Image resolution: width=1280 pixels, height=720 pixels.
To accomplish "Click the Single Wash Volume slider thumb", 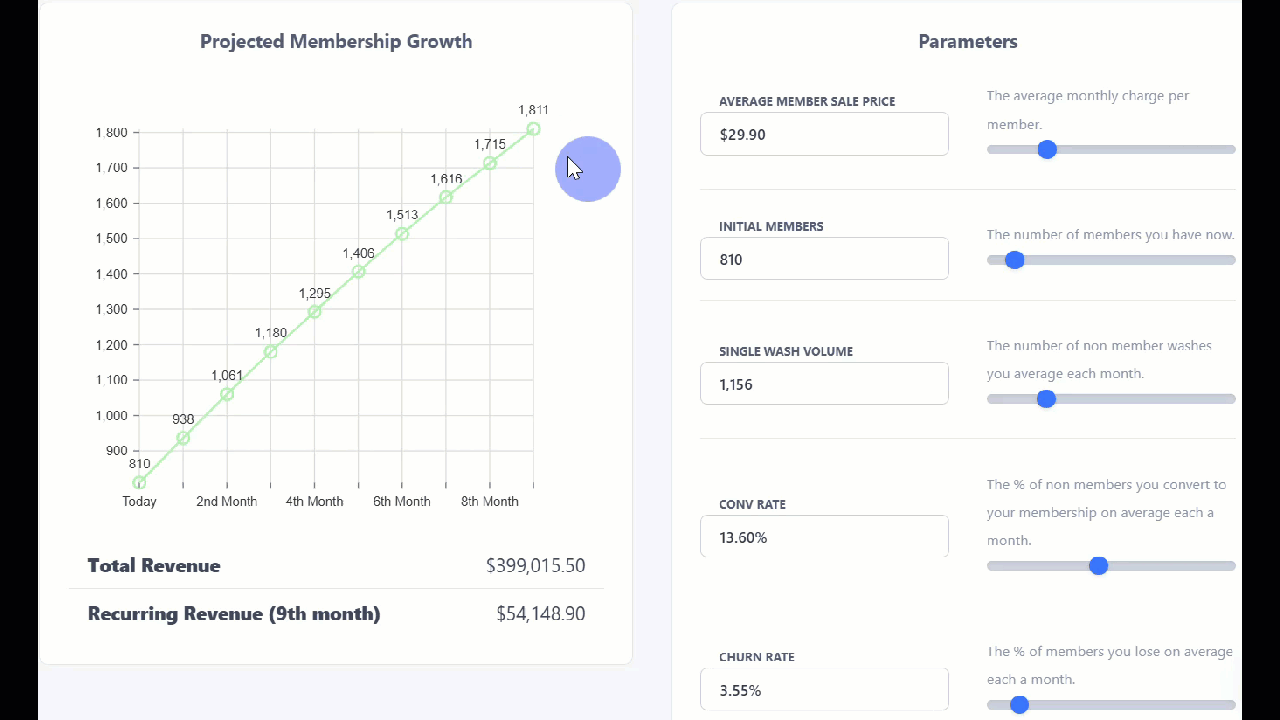I will (1046, 399).
